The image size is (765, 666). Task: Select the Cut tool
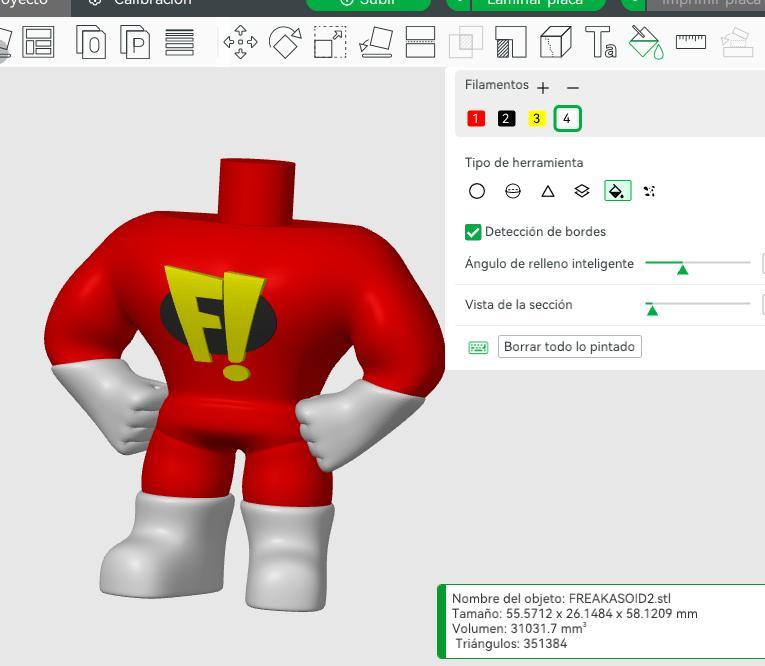(420, 42)
